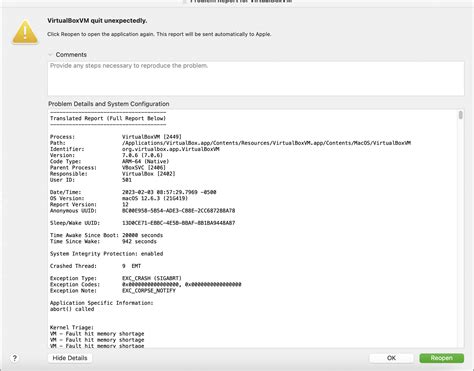Click the Time Since Wake 942 seconds line
The image size is (474, 371).
[103, 241]
